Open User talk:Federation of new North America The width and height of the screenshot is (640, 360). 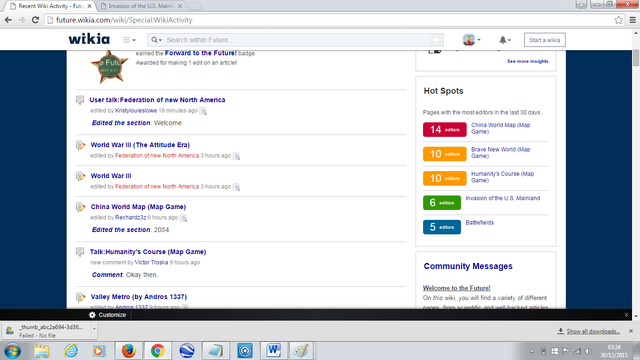pos(157,100)
